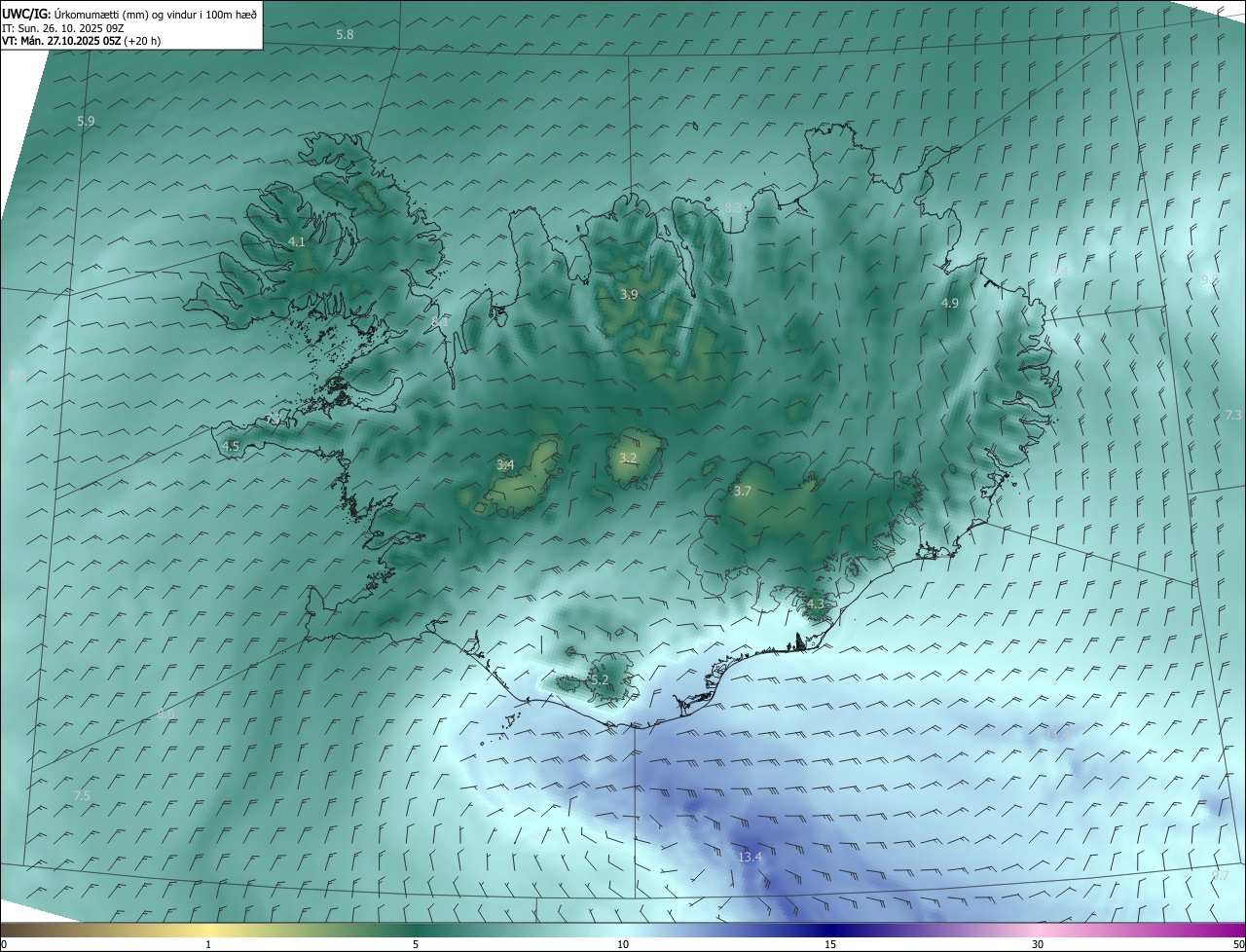Screen dimensions: 1246x952
Task: Click the 3.9 value label in north Iceland
Action: point(630,294)
